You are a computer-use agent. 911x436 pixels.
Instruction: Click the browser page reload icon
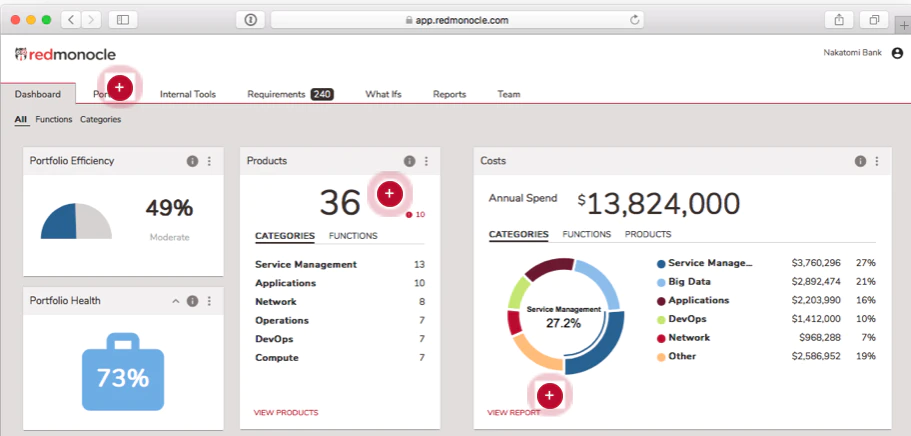pos(634,20)
